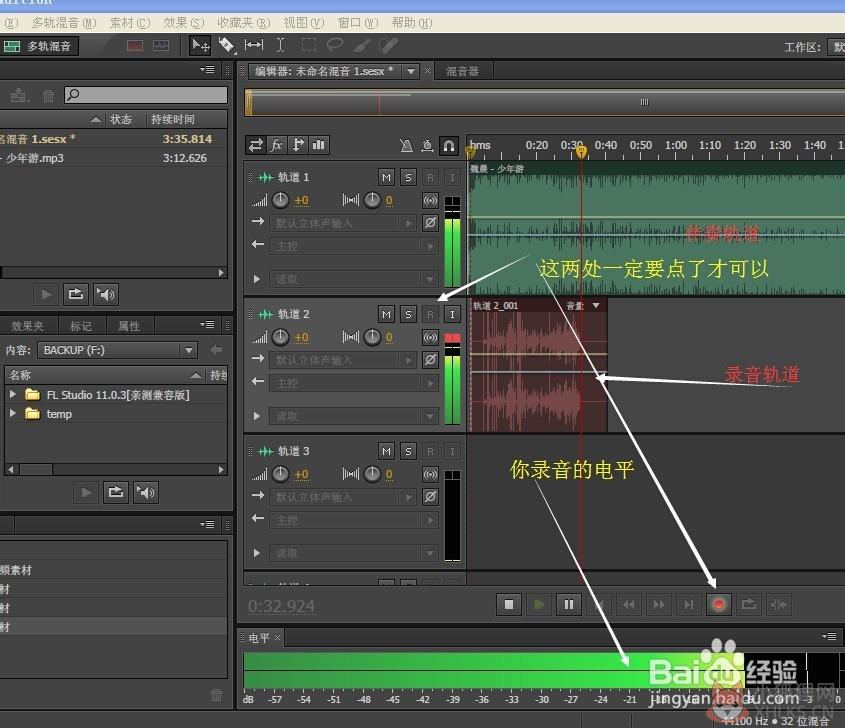845x728 pixels.
Task: Click import file icon in Files panel
Action: [20, 95]
